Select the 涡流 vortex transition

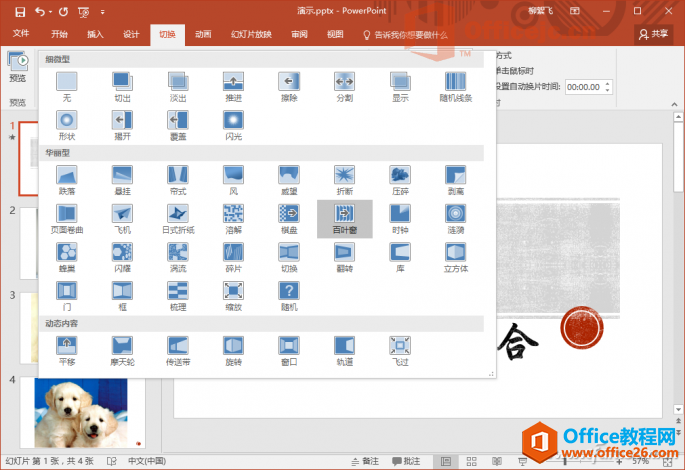click(x=178, y=258)
